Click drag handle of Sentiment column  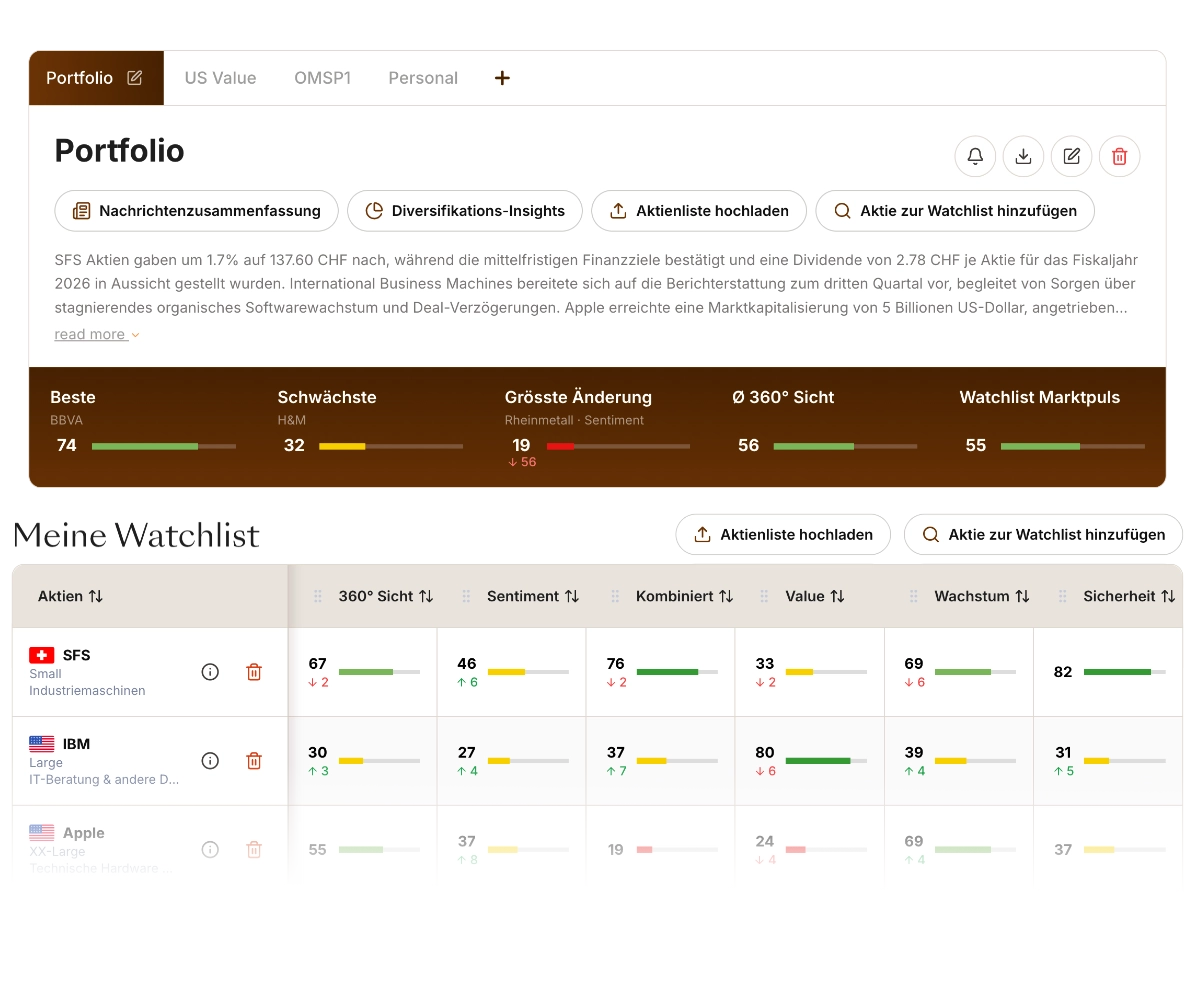click(466, 596)
